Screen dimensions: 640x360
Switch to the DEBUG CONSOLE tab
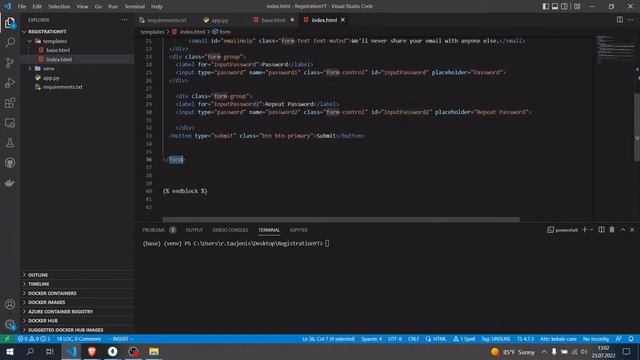tap(230, 230)
